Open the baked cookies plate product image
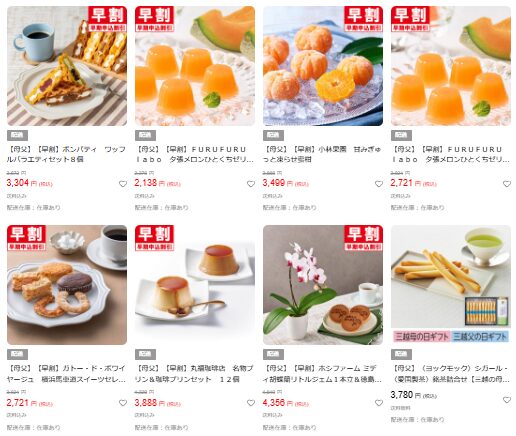This screenshot has height=436, width=516. [67, 285]
